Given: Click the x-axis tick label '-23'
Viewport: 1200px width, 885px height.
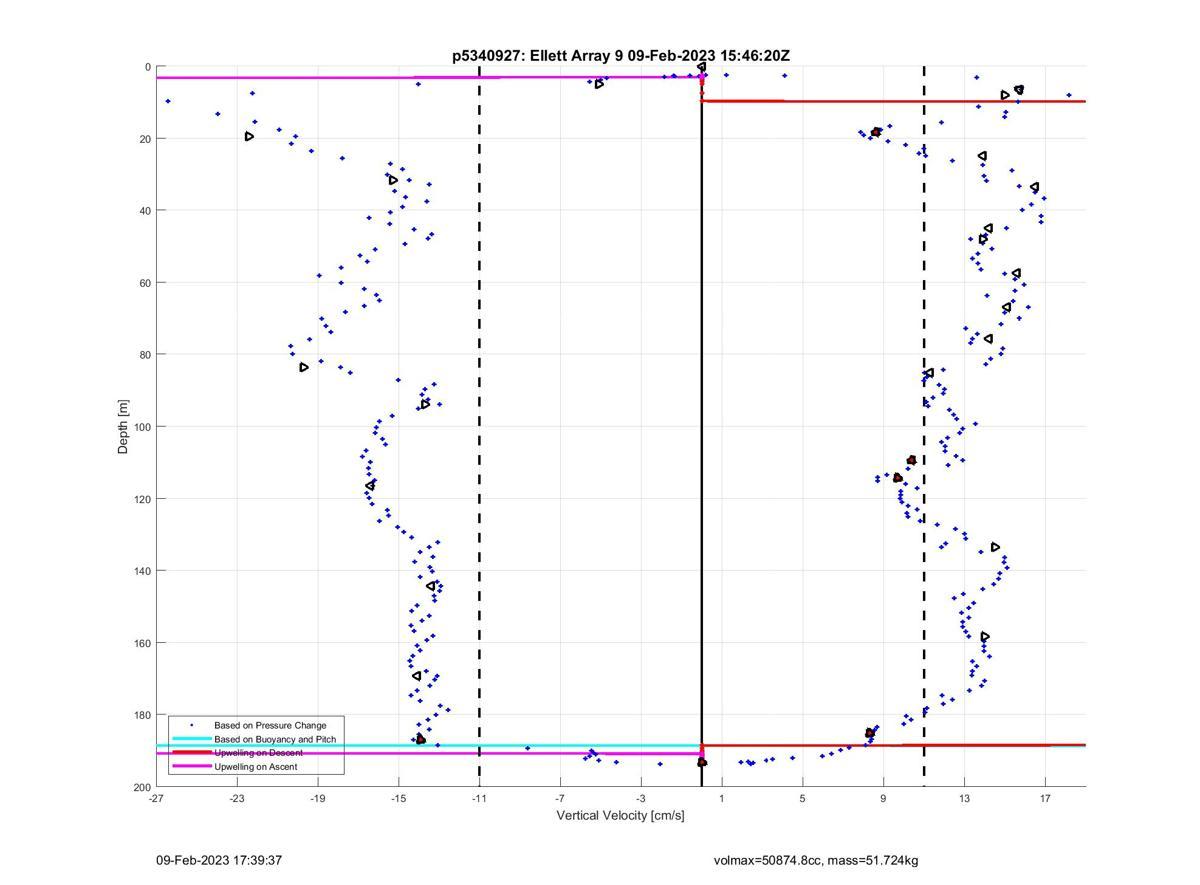Looking at the screenshot, I should [237, 799].
